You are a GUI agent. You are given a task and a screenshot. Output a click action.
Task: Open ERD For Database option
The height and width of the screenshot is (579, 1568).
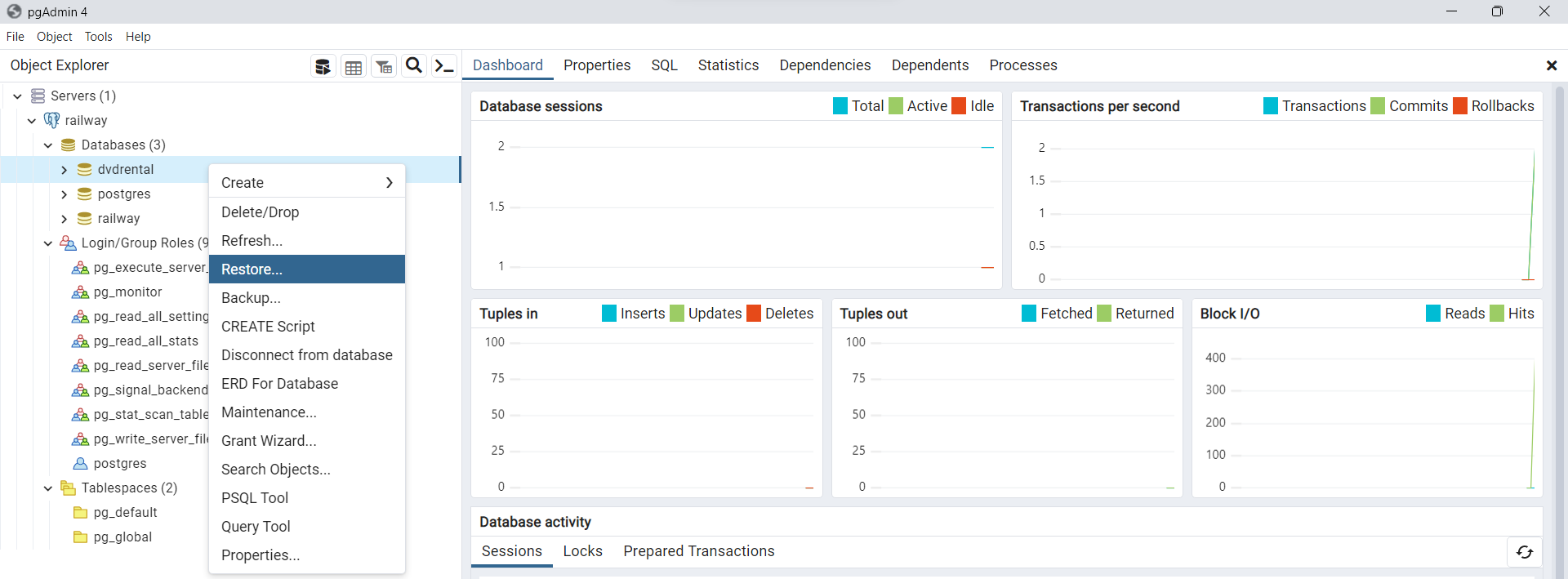pyautogui.click(x=307, y=384)
